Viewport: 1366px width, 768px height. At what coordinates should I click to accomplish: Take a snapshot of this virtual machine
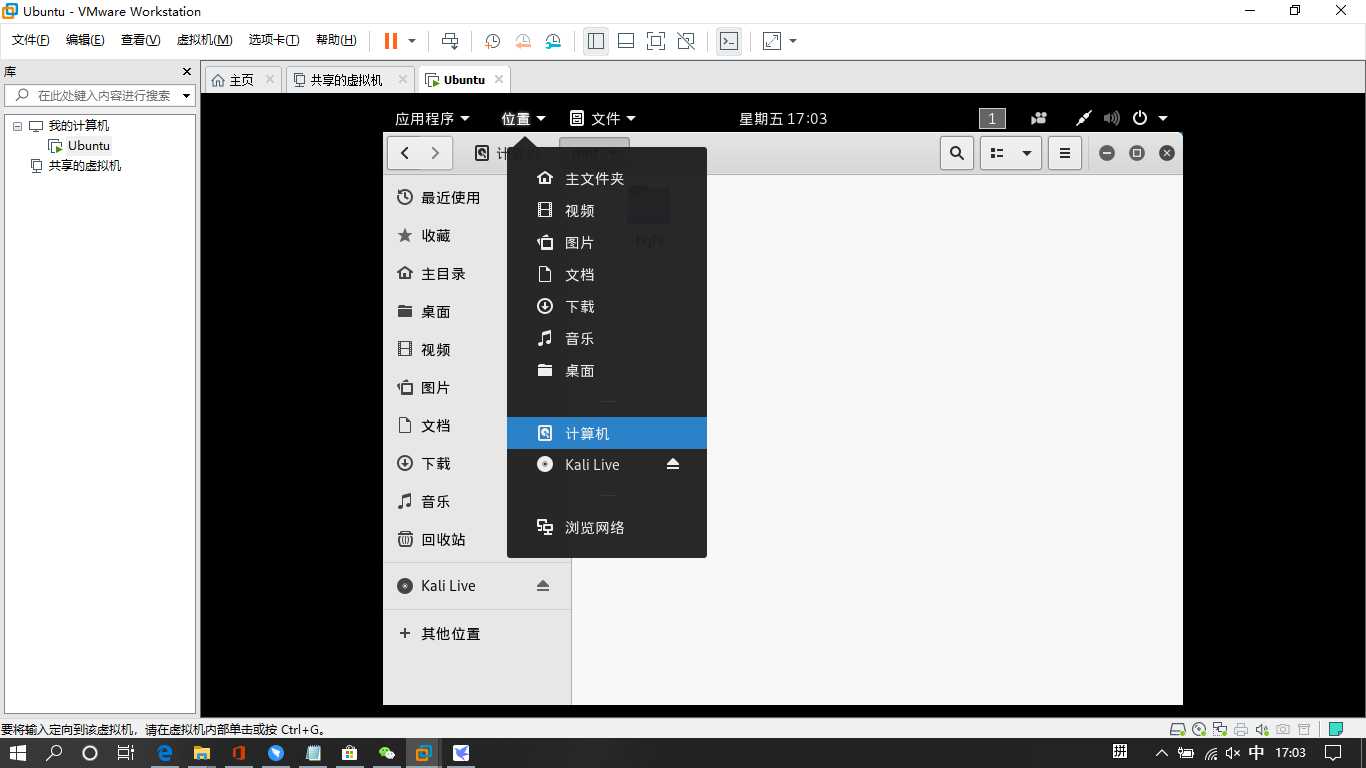[493, 41]
